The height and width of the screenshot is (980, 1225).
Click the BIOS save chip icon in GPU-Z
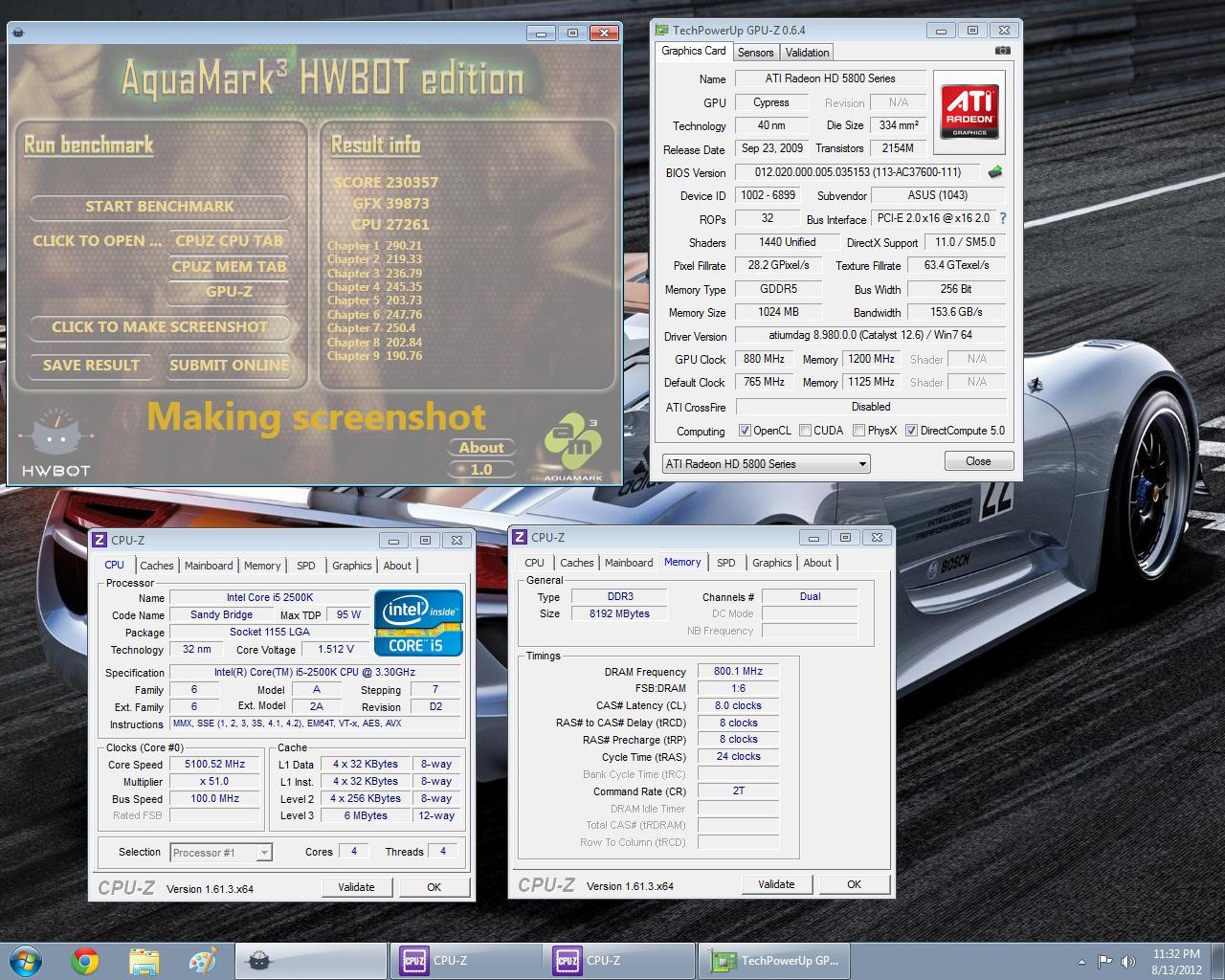[995, 172]
